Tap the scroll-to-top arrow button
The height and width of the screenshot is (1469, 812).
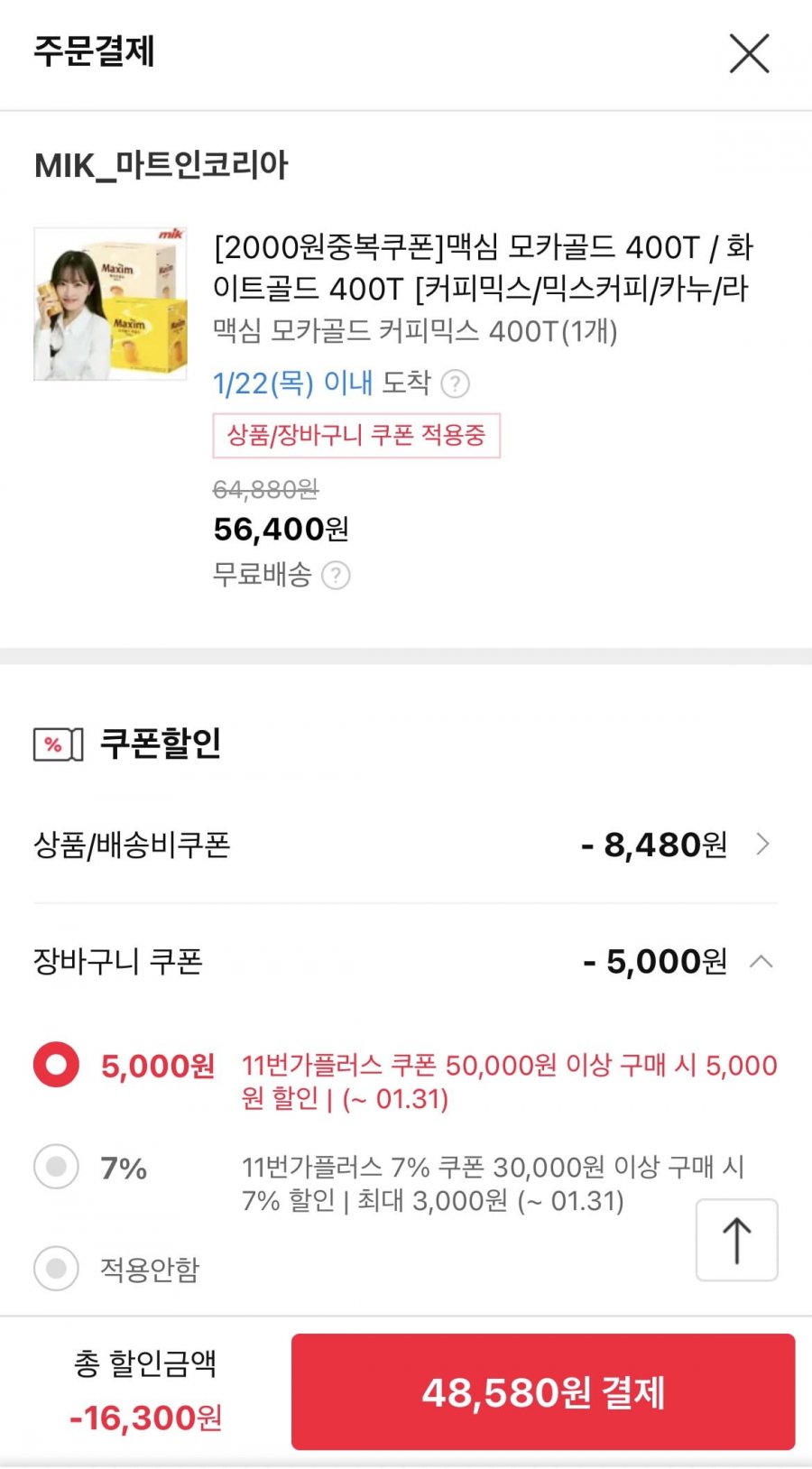pos(736,1240)
